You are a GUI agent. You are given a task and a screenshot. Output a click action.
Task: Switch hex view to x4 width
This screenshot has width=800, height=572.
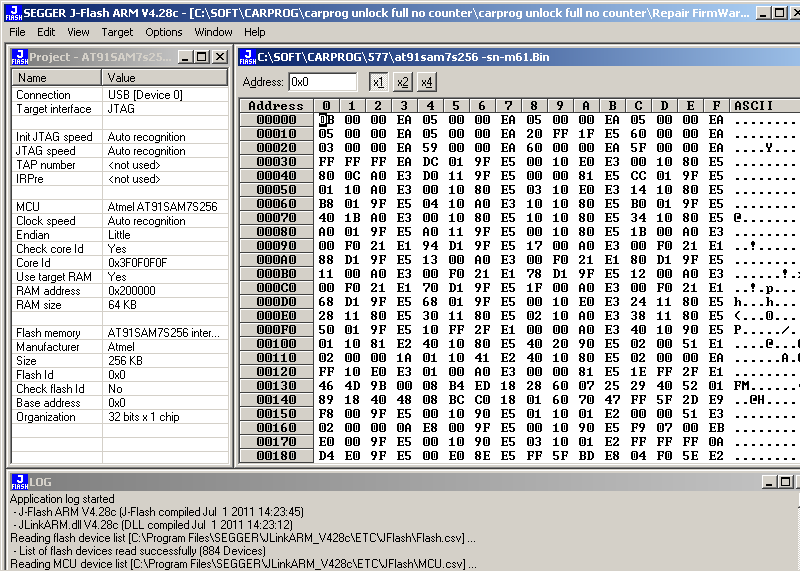click(427, 82)
